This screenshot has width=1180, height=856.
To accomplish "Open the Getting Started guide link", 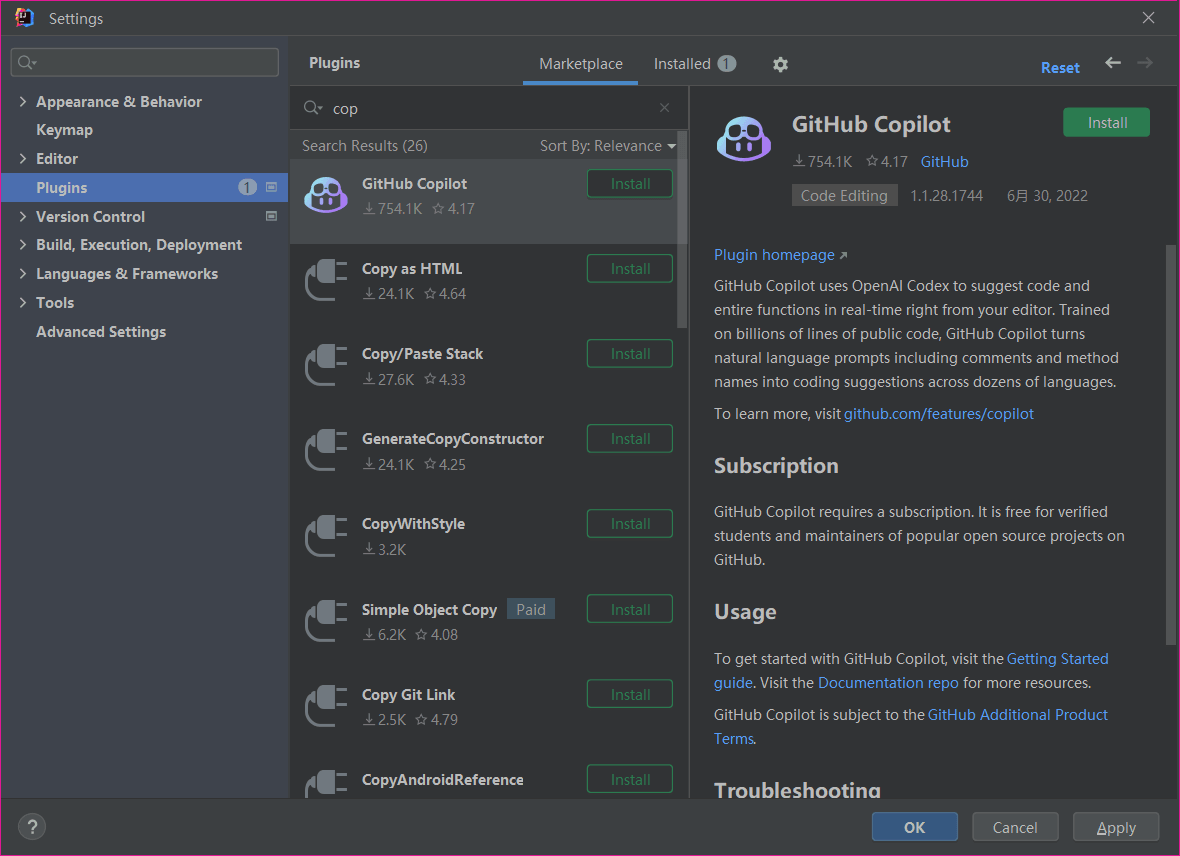I will (x=1057, y=659).
